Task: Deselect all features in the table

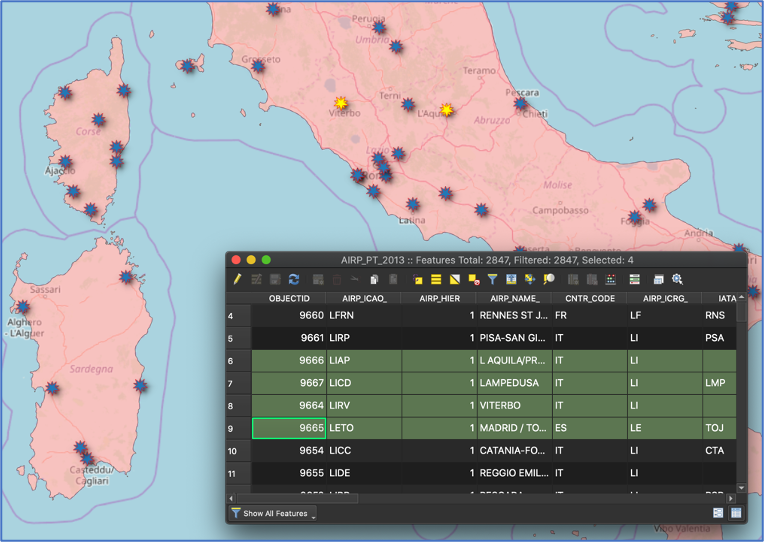Action: [474, 280]
